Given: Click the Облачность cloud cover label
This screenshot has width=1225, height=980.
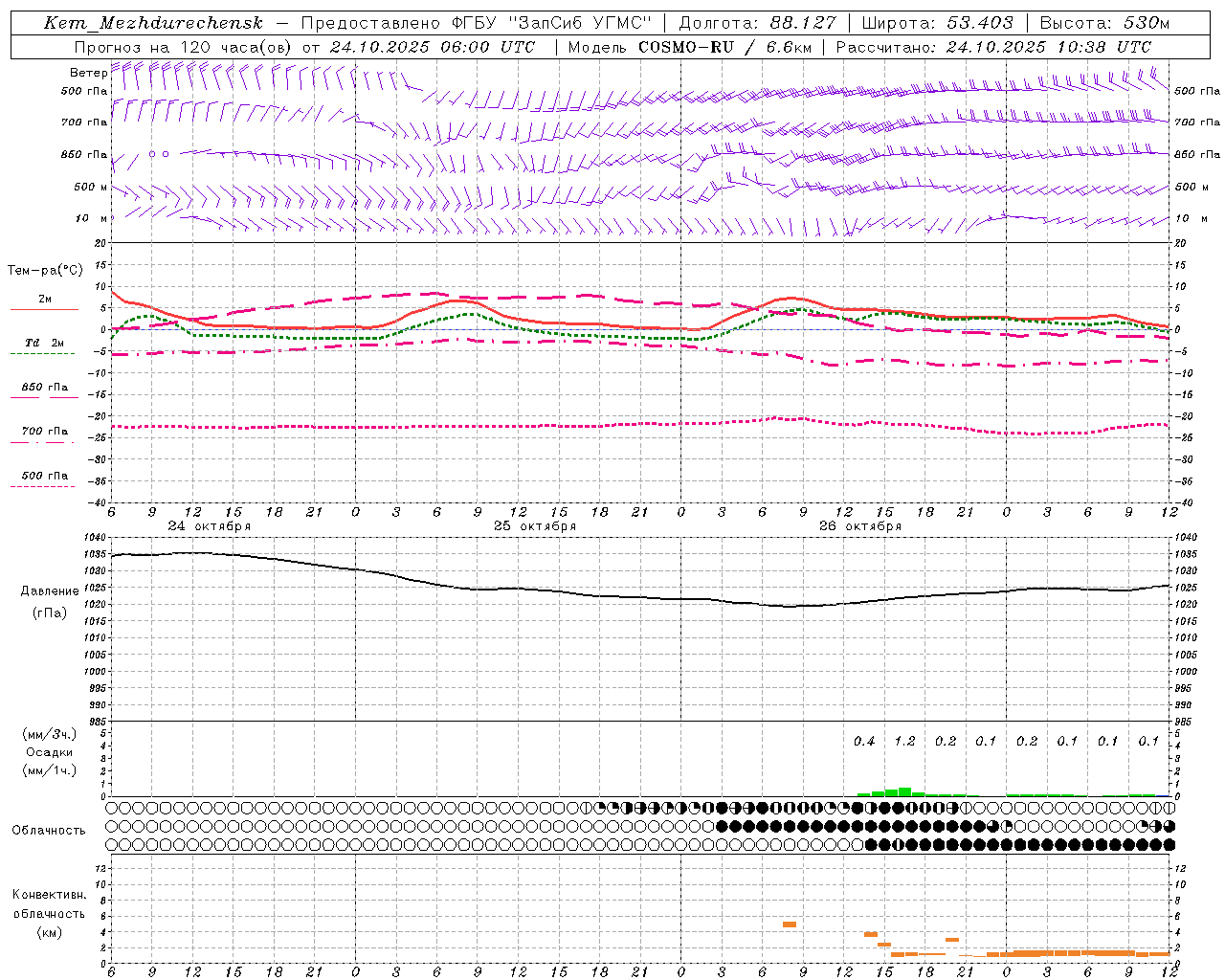Looking at the screenshot, I should coord(49,830).
